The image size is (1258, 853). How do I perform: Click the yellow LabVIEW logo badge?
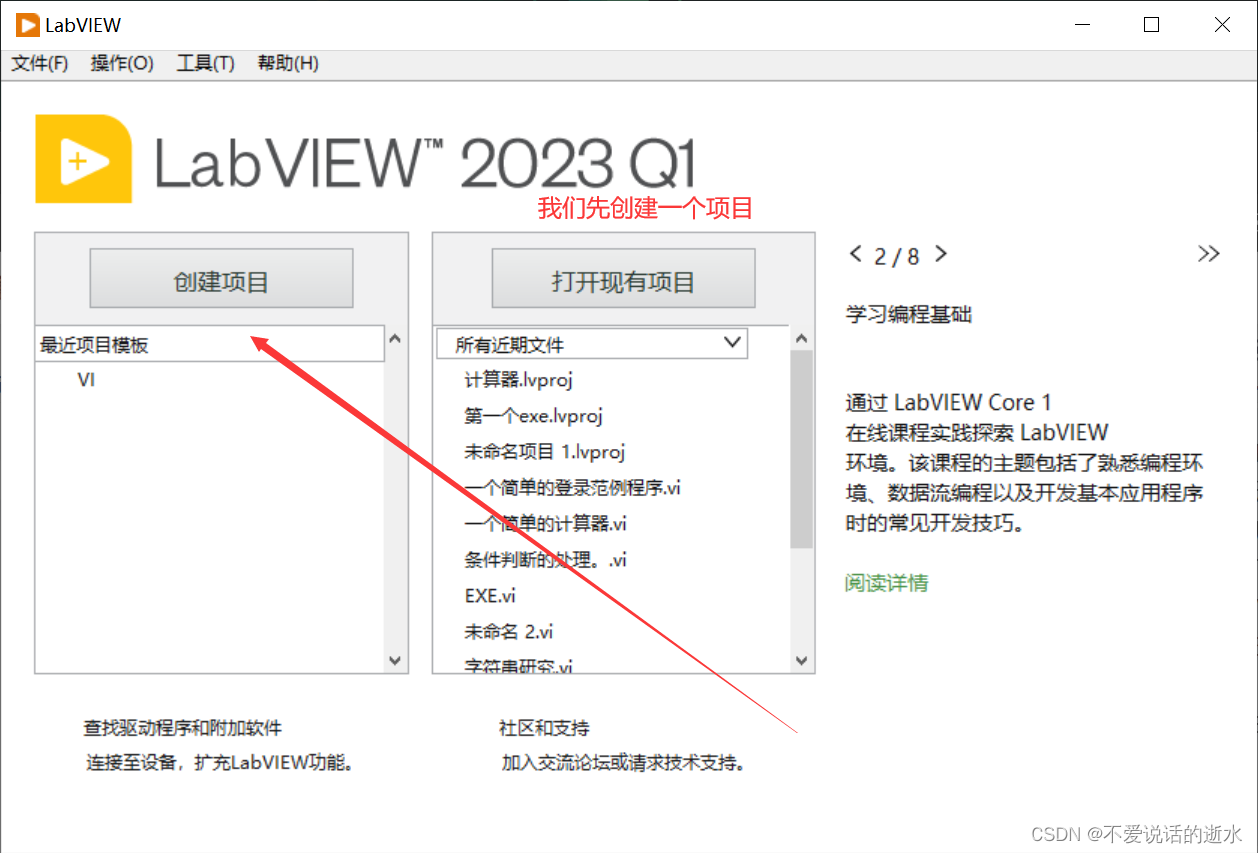83,159
